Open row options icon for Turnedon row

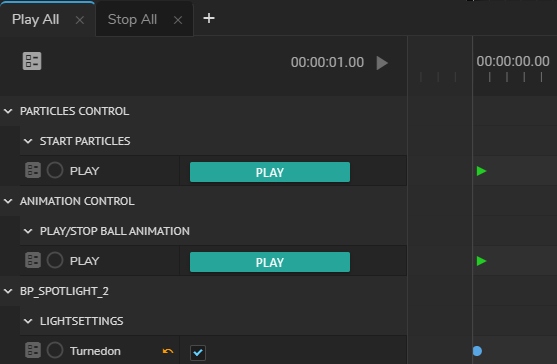33,351
